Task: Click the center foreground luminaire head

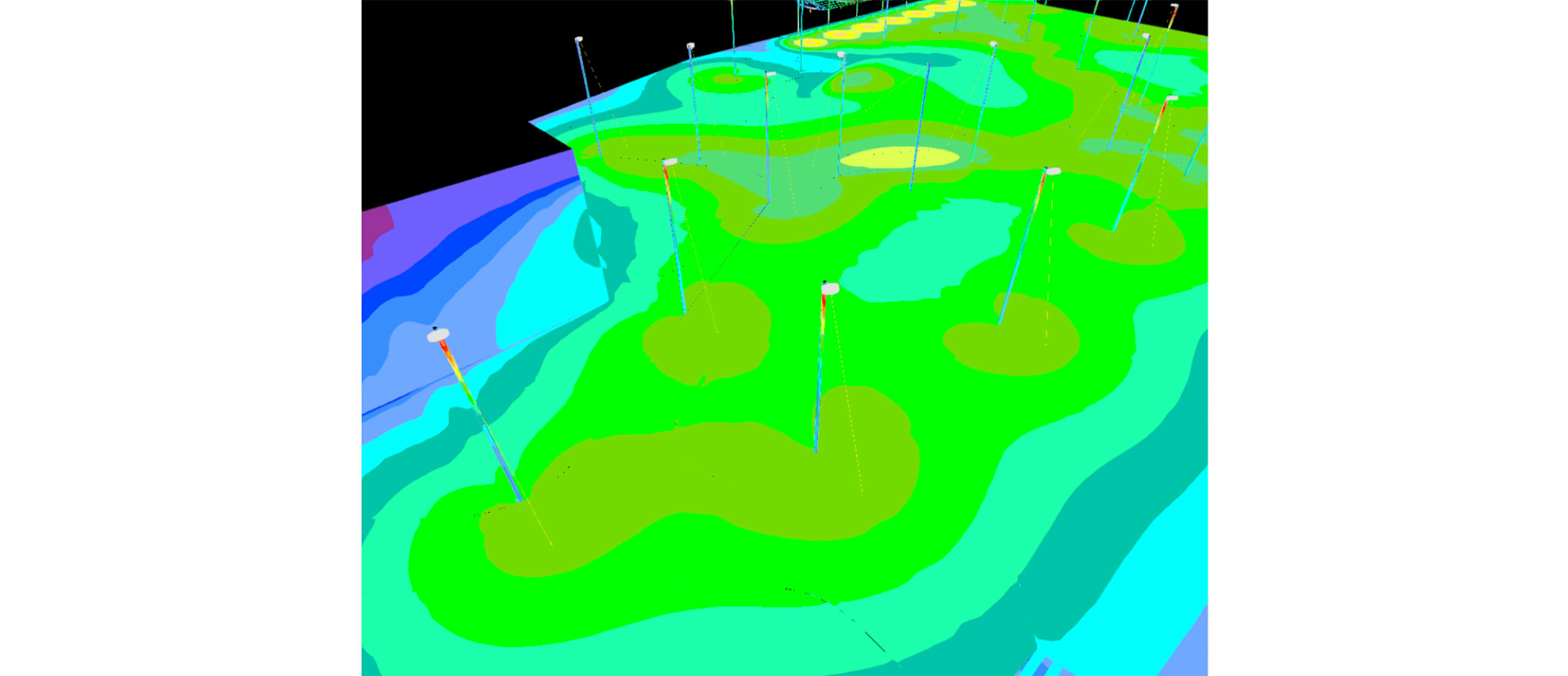Action: coord(829,289)
